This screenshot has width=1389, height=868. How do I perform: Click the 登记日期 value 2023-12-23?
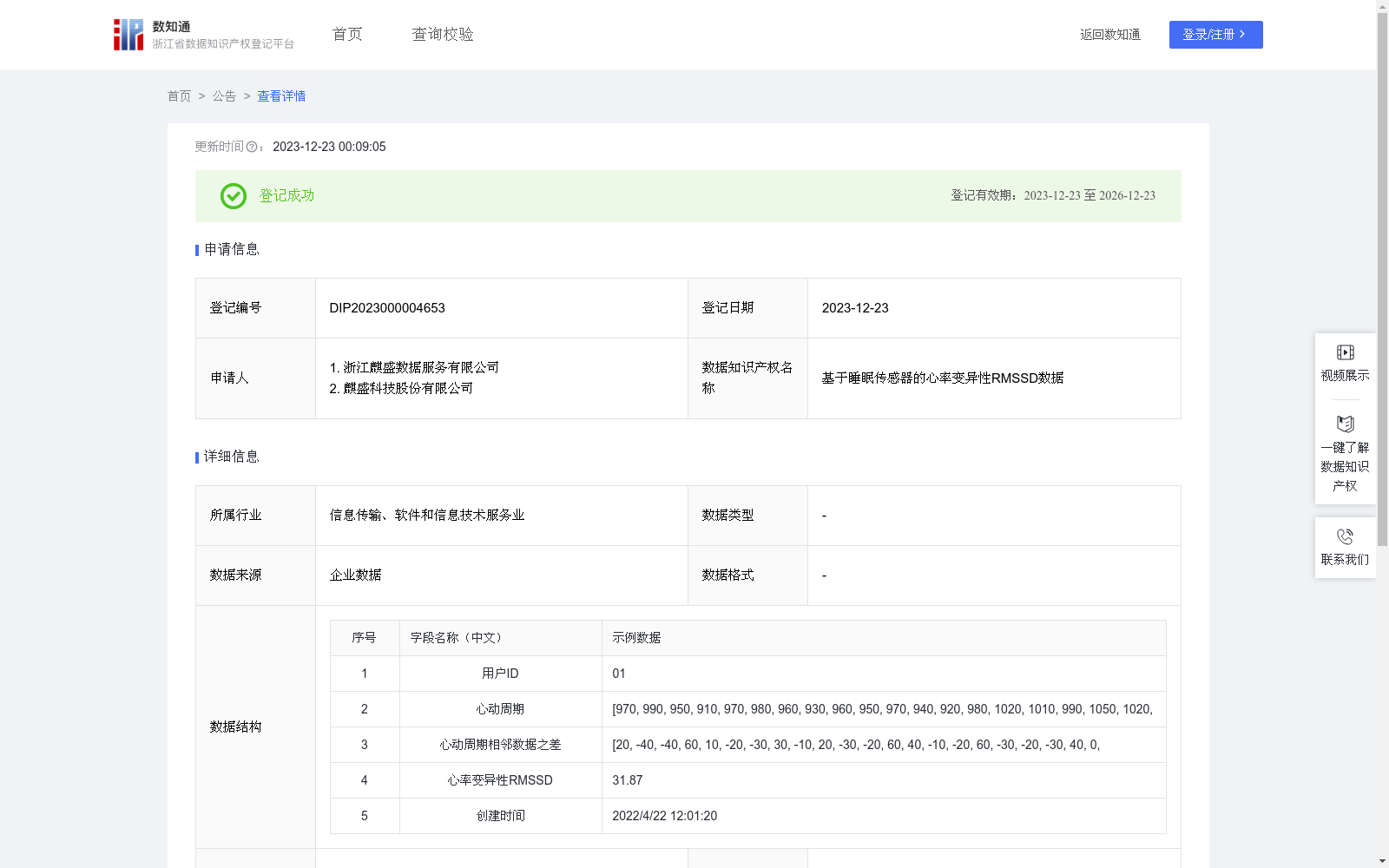click(x=855, y=308)
